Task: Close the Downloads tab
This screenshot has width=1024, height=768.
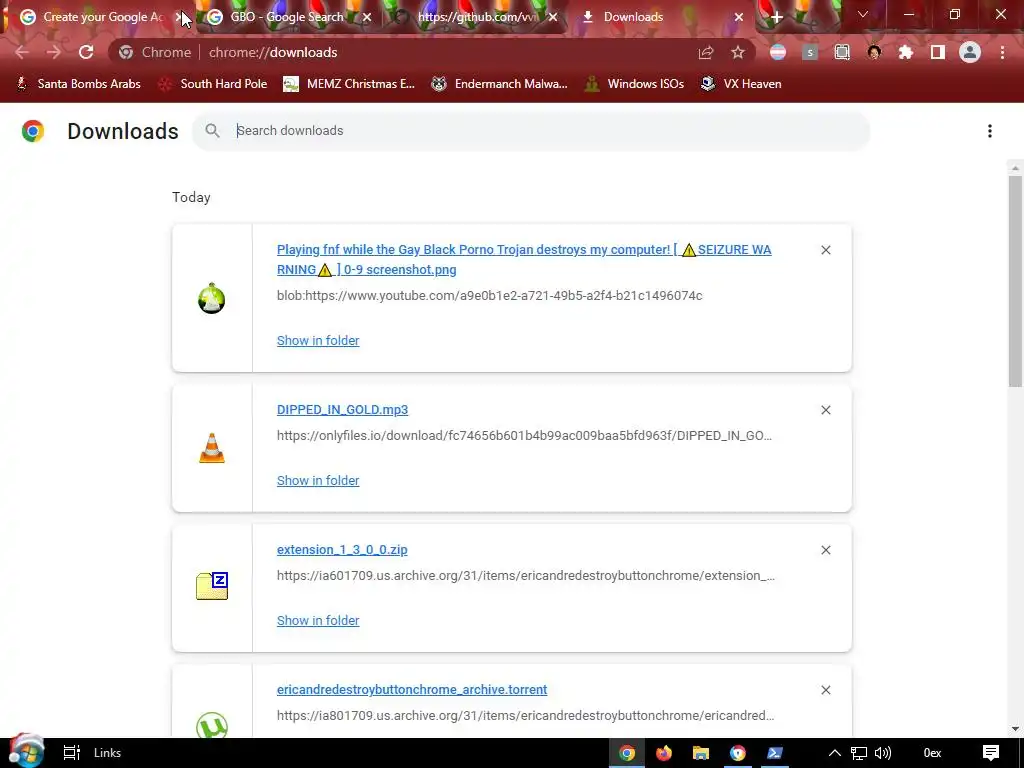Action: [x=739, y=17]
